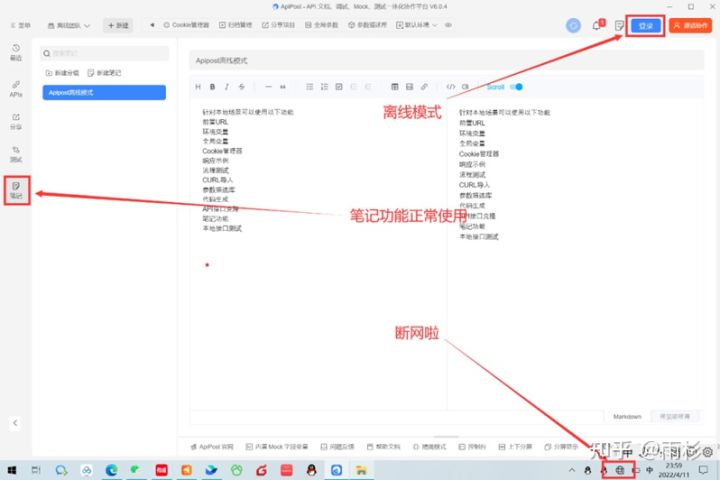
Task: Click the network globe tray icon
Action: click(619, 470)
